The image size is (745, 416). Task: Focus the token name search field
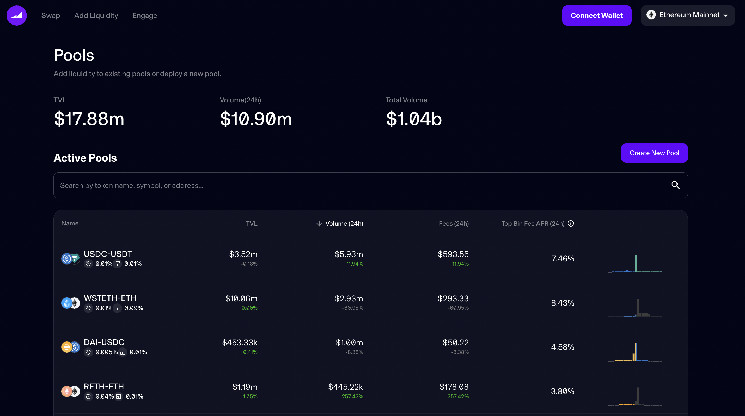point(350,185)
